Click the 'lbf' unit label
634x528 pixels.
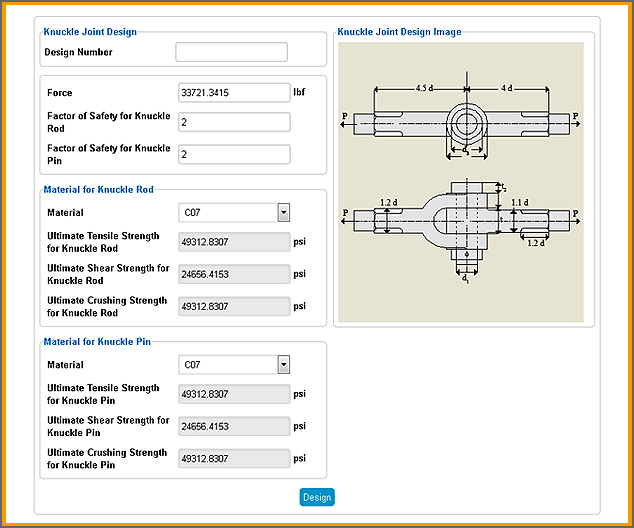point(299,92)
